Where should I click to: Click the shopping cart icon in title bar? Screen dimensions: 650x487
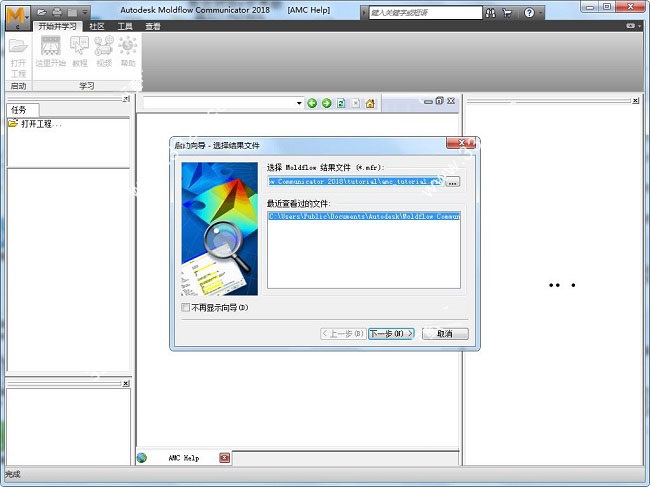(x=507, y=13)
